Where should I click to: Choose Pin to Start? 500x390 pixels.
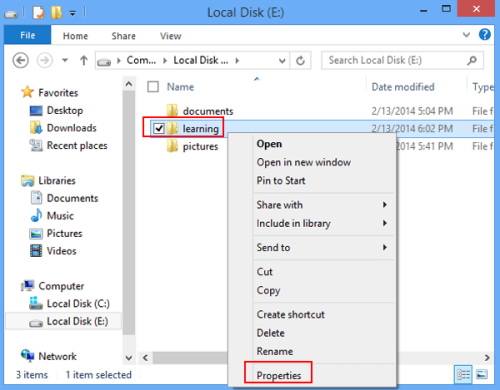point(281,181)
